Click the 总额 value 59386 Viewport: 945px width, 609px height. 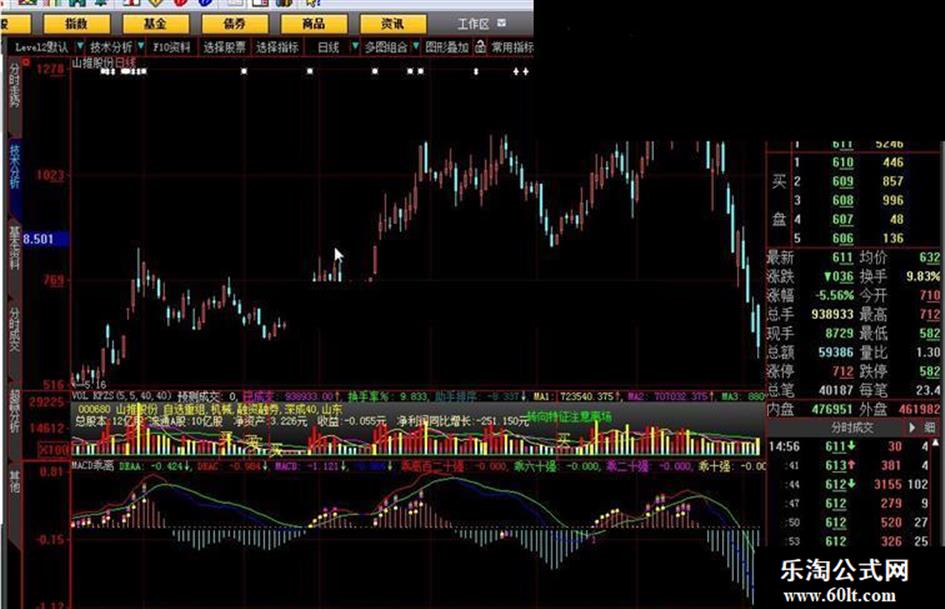pyautogui.click(x=836, y=352)
